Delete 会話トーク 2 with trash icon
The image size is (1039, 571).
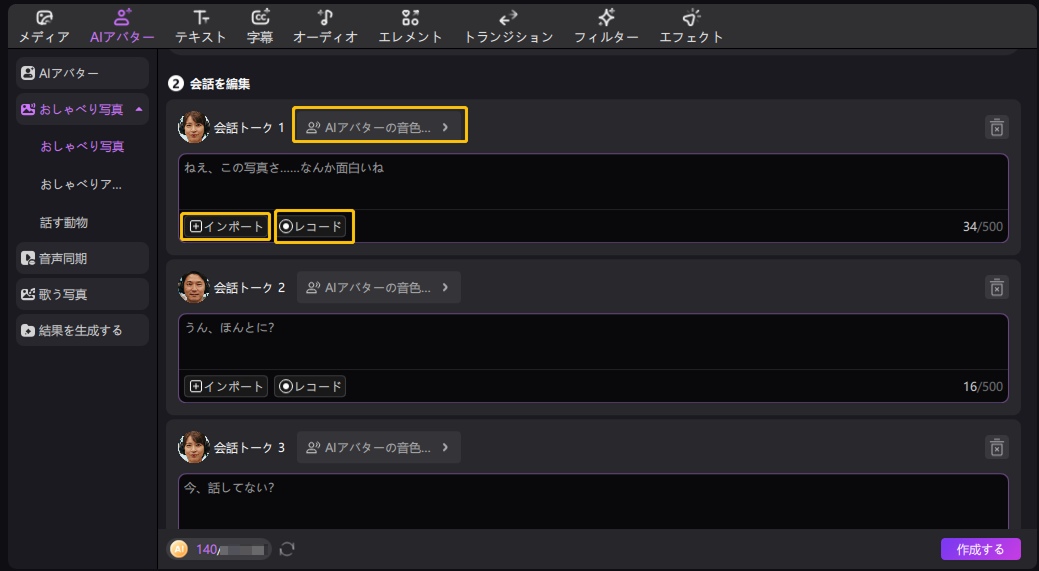point(996,287)
